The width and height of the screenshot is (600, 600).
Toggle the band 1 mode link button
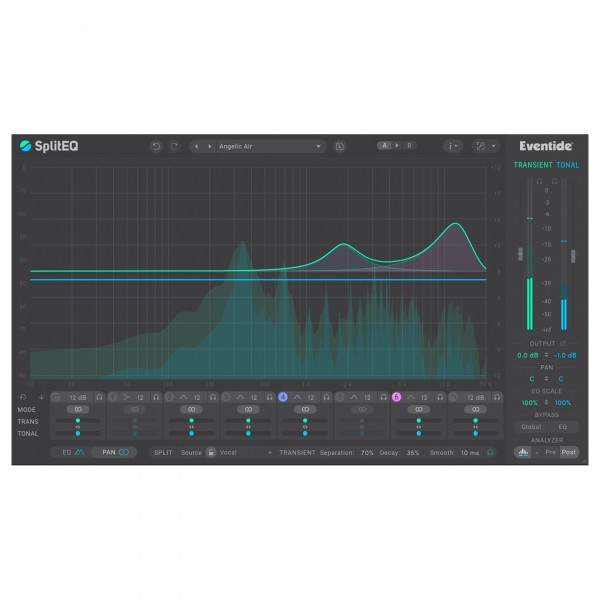(x=78, y=410)
